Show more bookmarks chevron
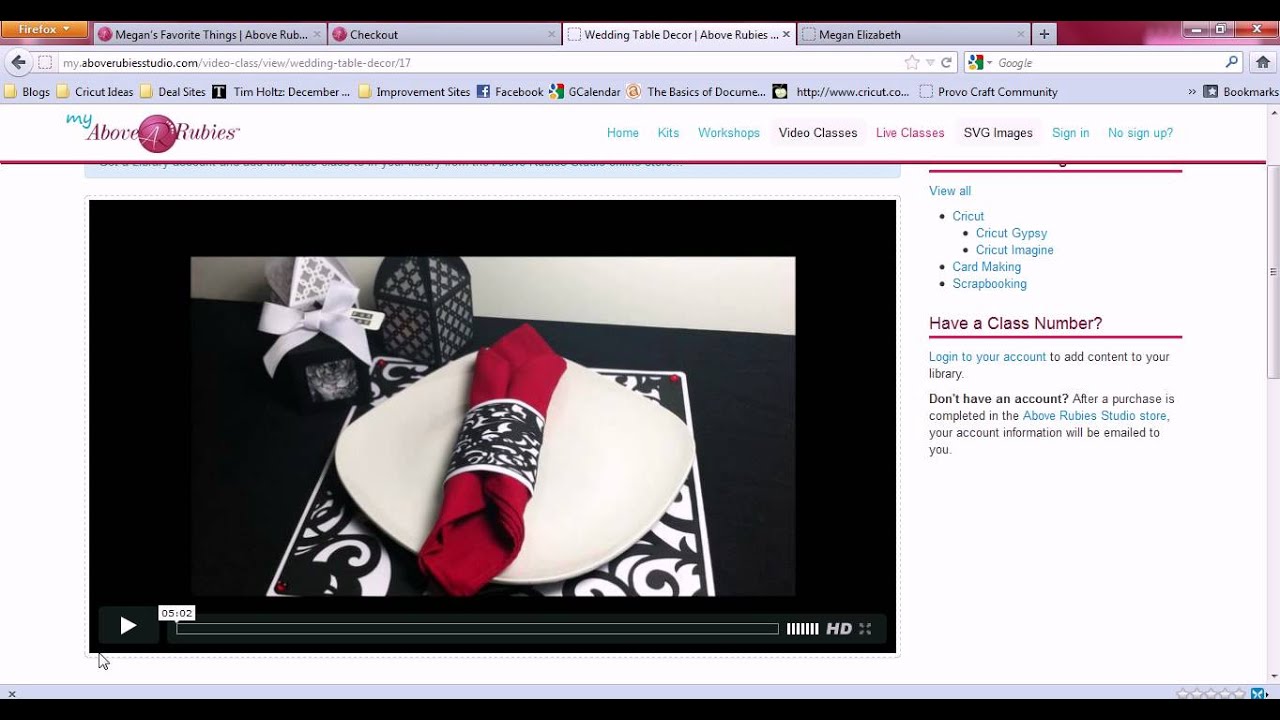 coord(1192,91)
